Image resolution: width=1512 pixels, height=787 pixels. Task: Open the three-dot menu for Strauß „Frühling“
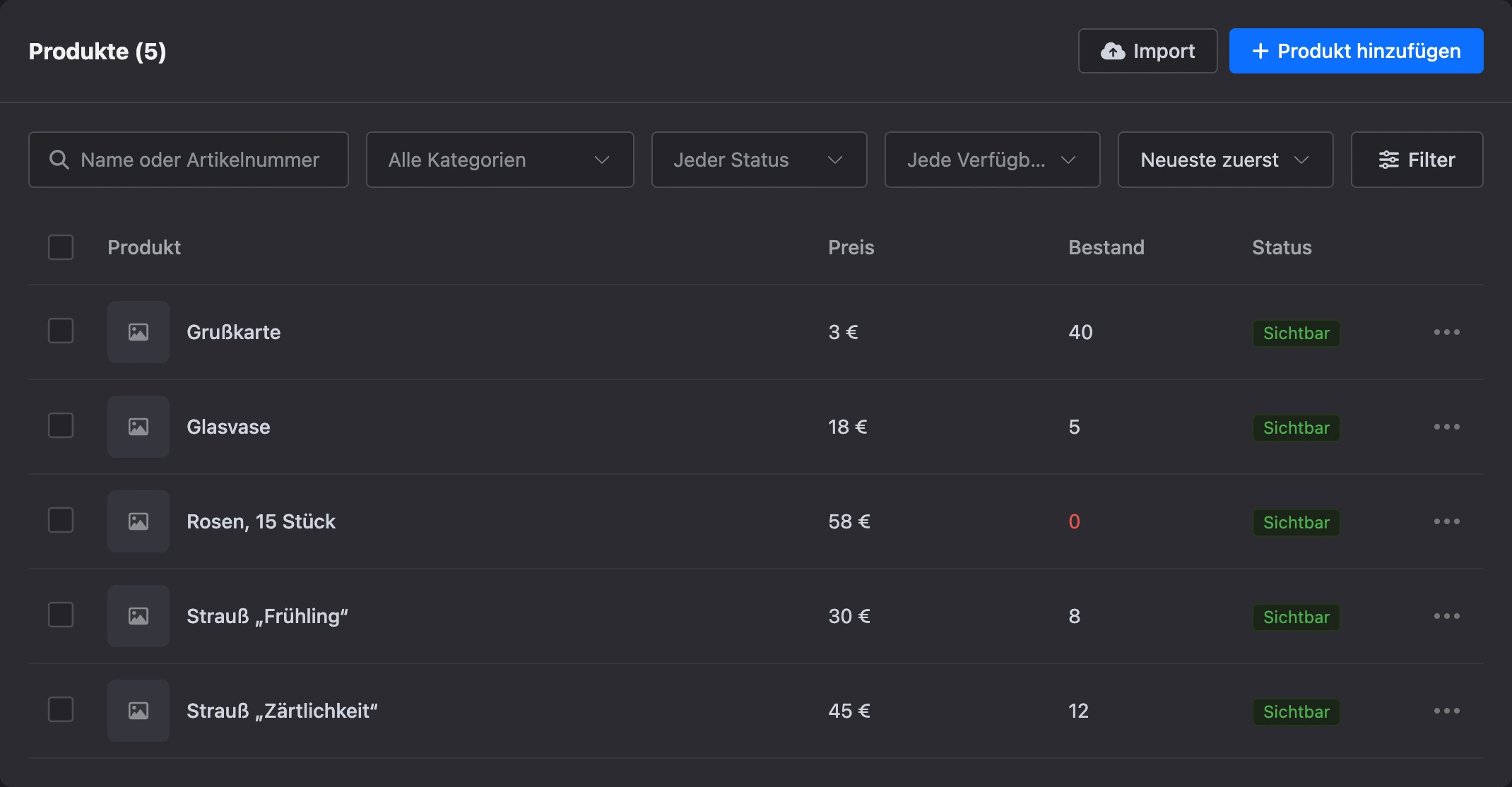point(1446,616)
